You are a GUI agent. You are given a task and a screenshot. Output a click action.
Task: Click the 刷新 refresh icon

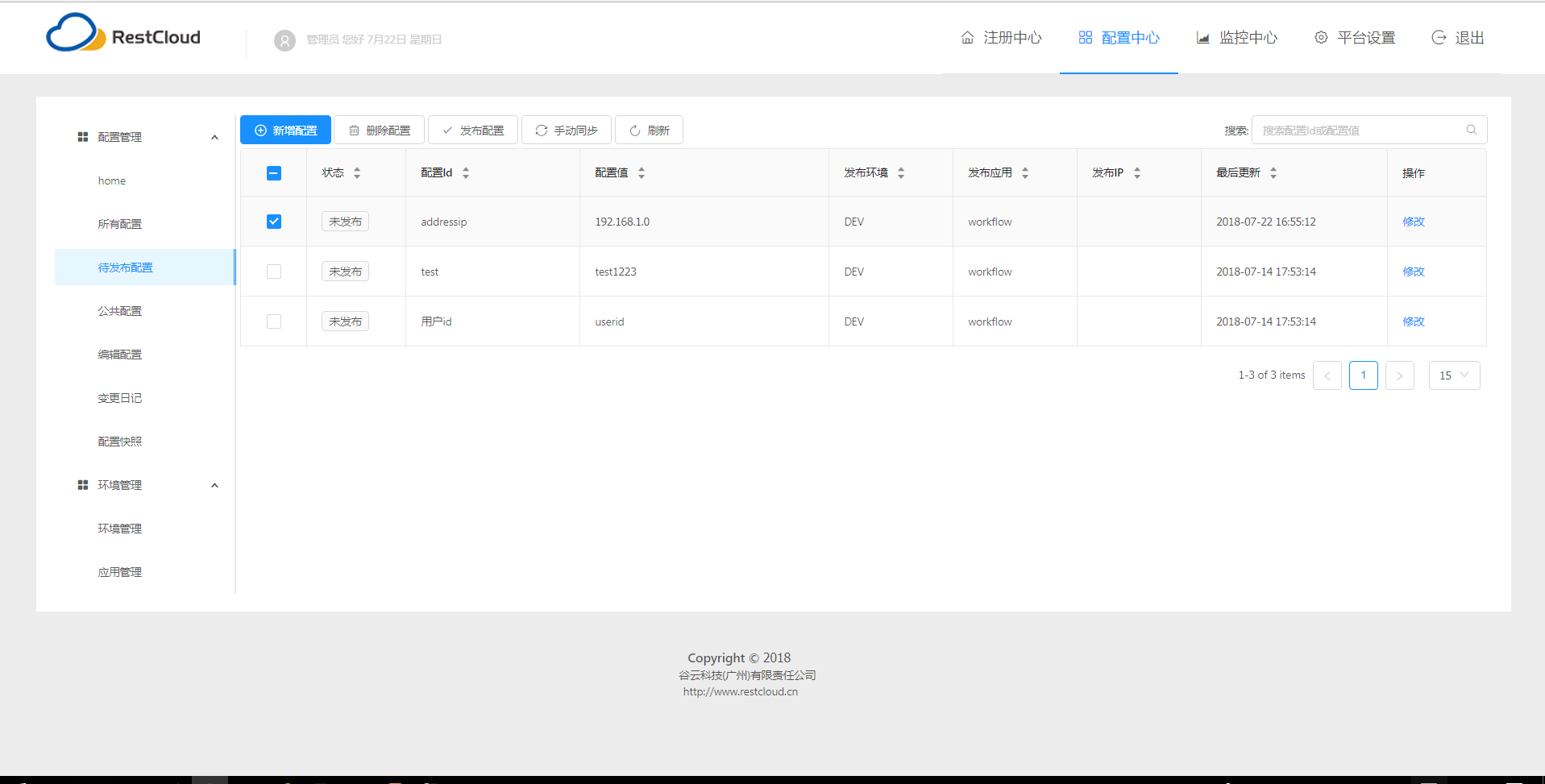coord(633,130)
